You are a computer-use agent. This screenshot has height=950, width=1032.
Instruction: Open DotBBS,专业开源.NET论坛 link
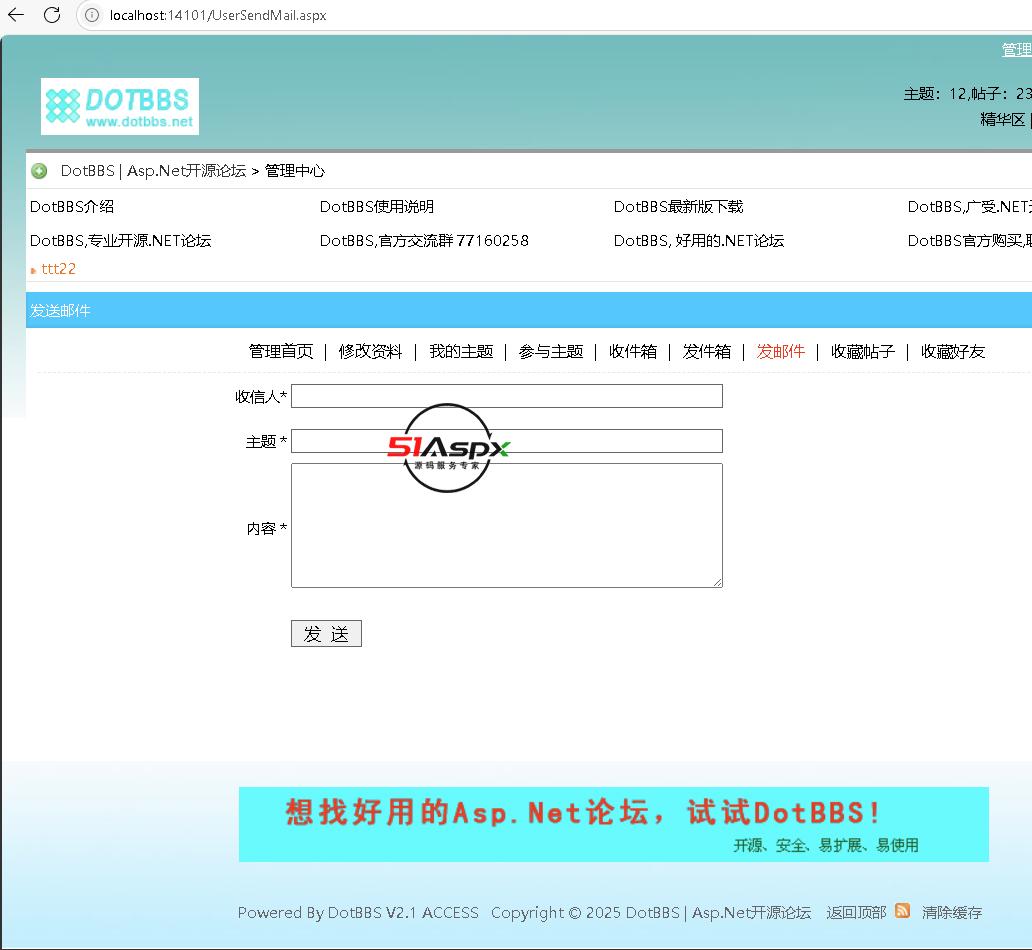coord(120,240)
